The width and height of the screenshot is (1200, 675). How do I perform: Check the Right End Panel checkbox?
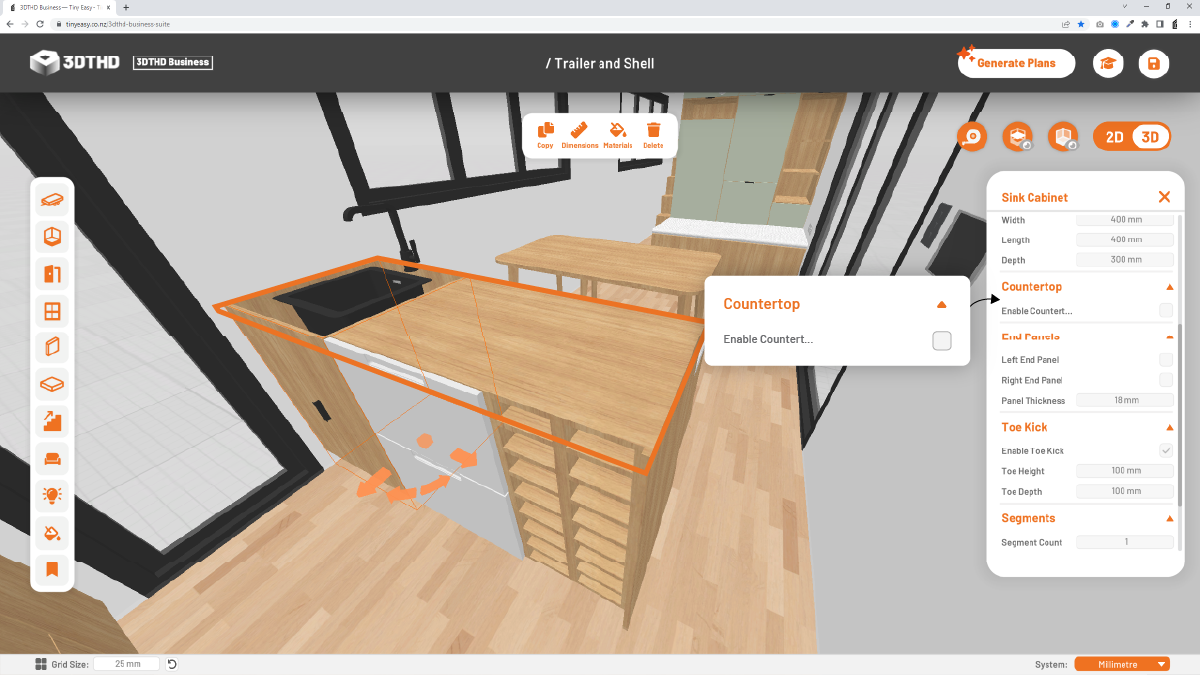coord(1166,380)
